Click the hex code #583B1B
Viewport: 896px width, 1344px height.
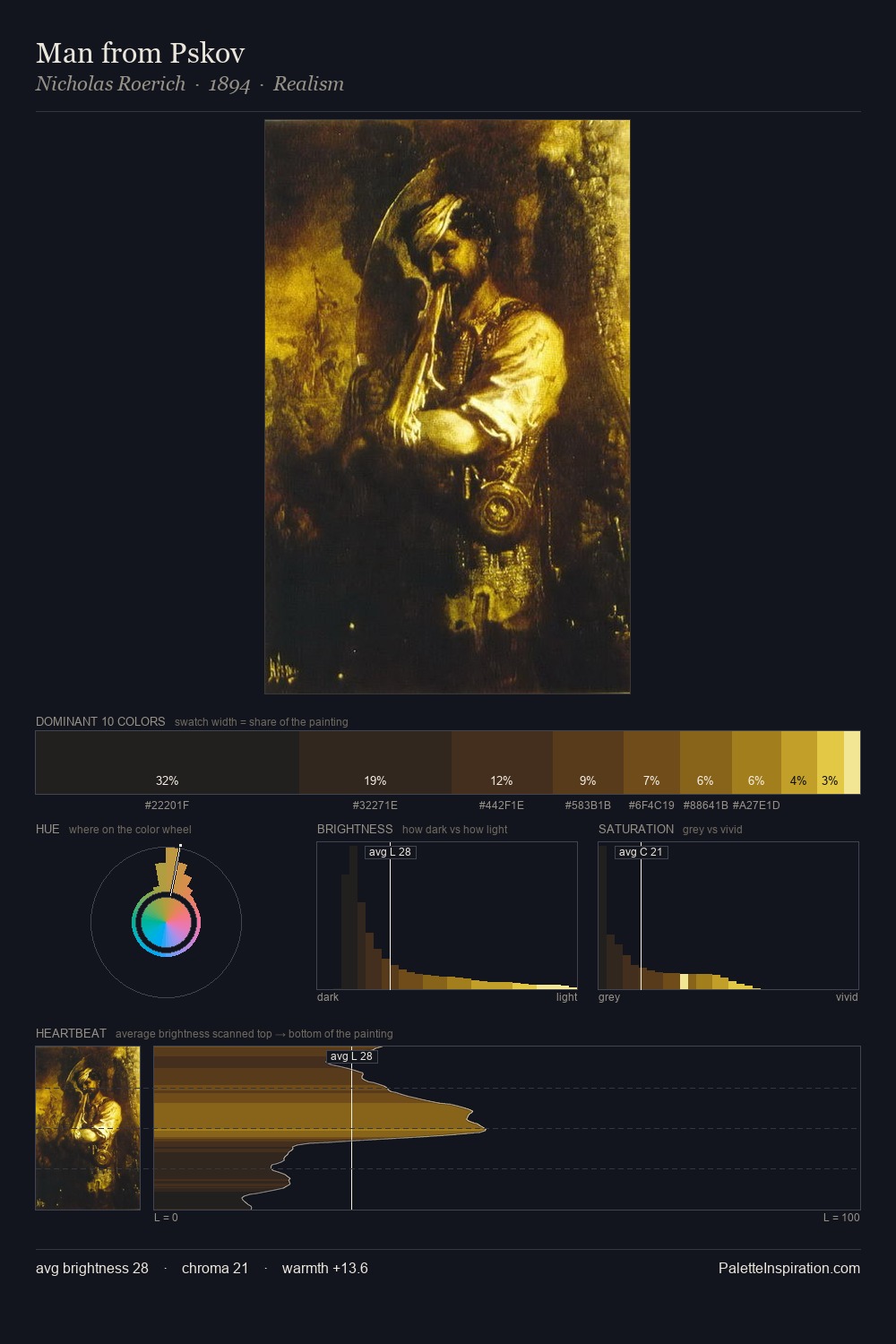[588, 805]
